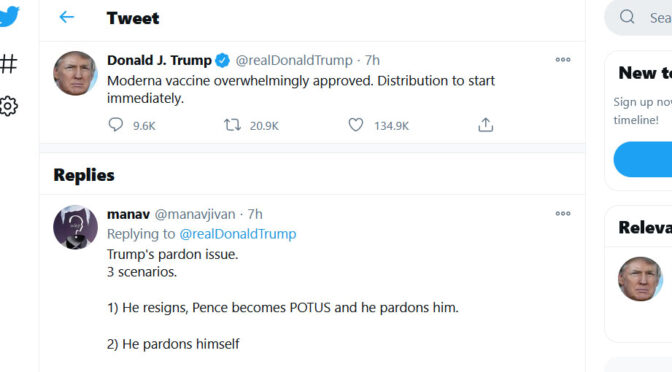
Task: Open the Explore hashtag icon
Action: pos(8,64)
